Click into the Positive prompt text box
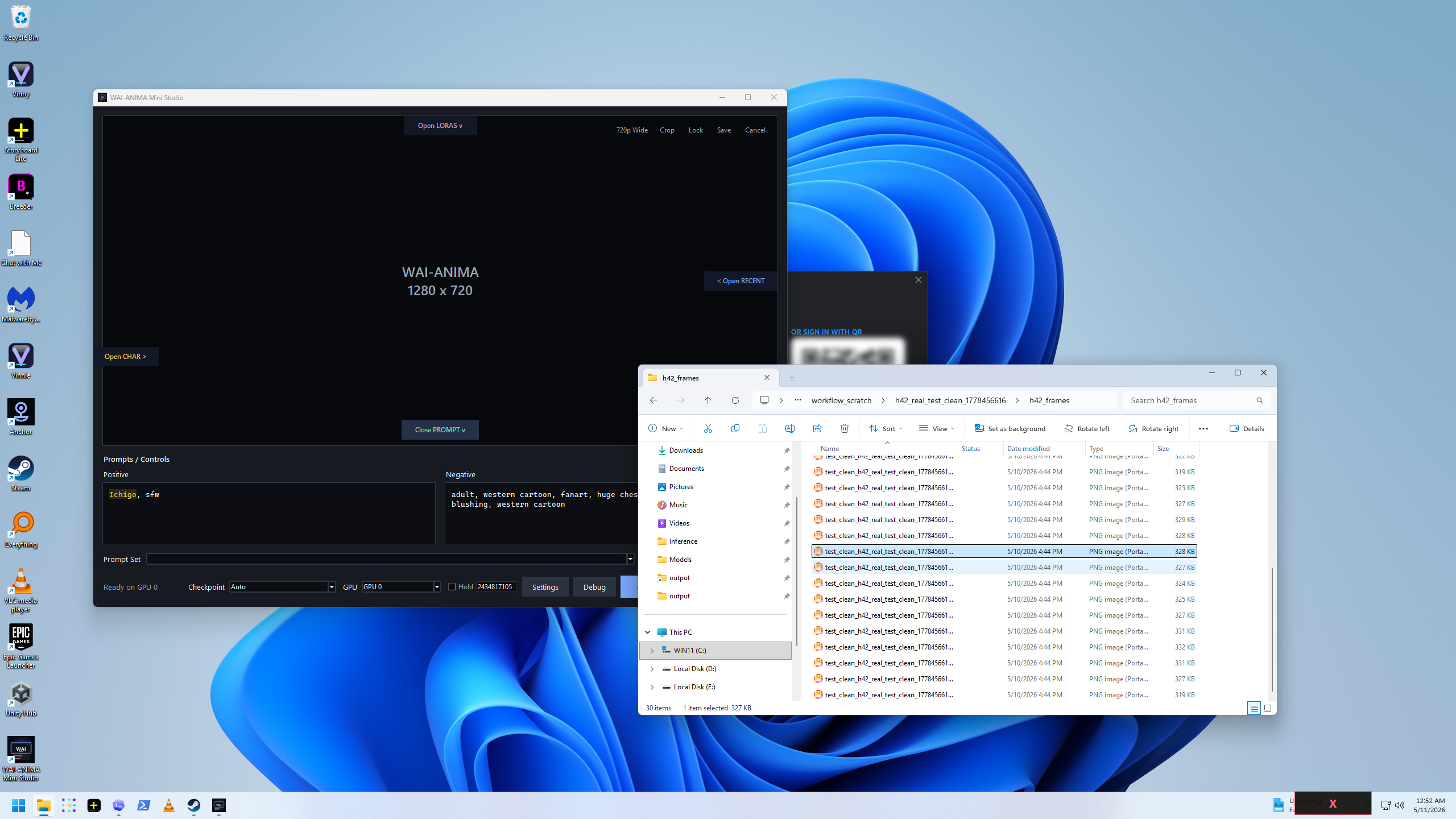The width and height of the screenshot is (1456, 819). tap(269, 513)
